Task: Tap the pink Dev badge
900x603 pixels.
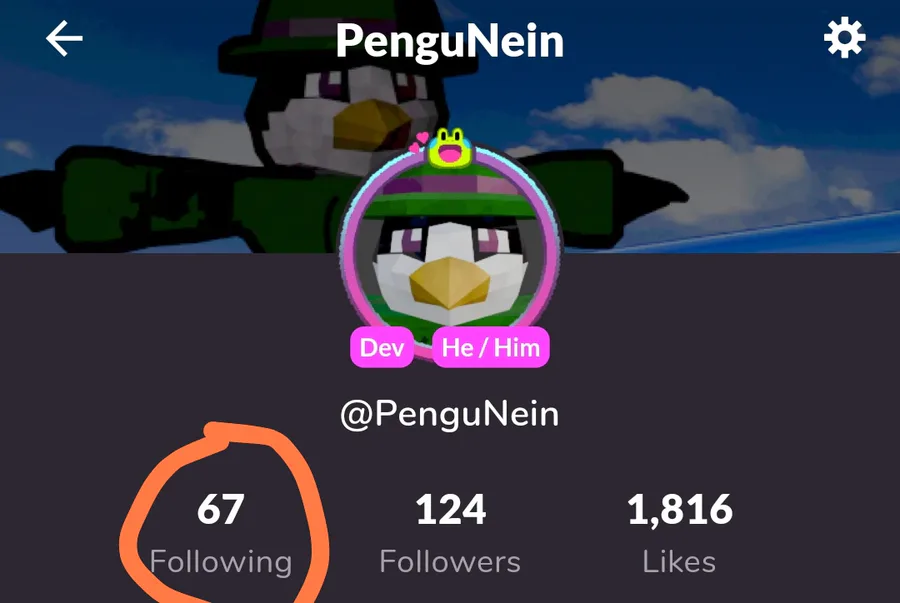Action: [x=382, y=347]
